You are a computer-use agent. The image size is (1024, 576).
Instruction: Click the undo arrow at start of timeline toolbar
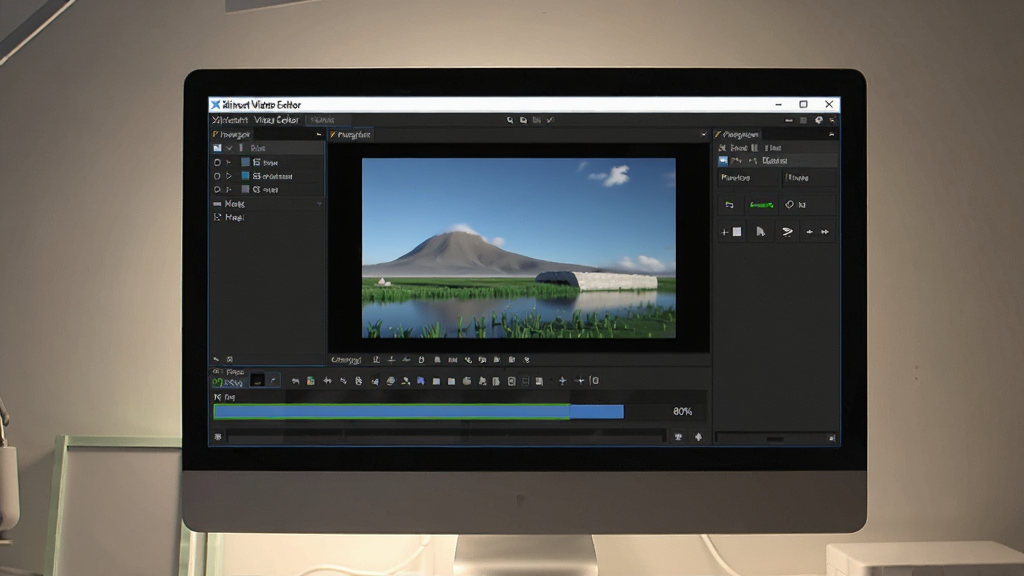click(295, 381)
